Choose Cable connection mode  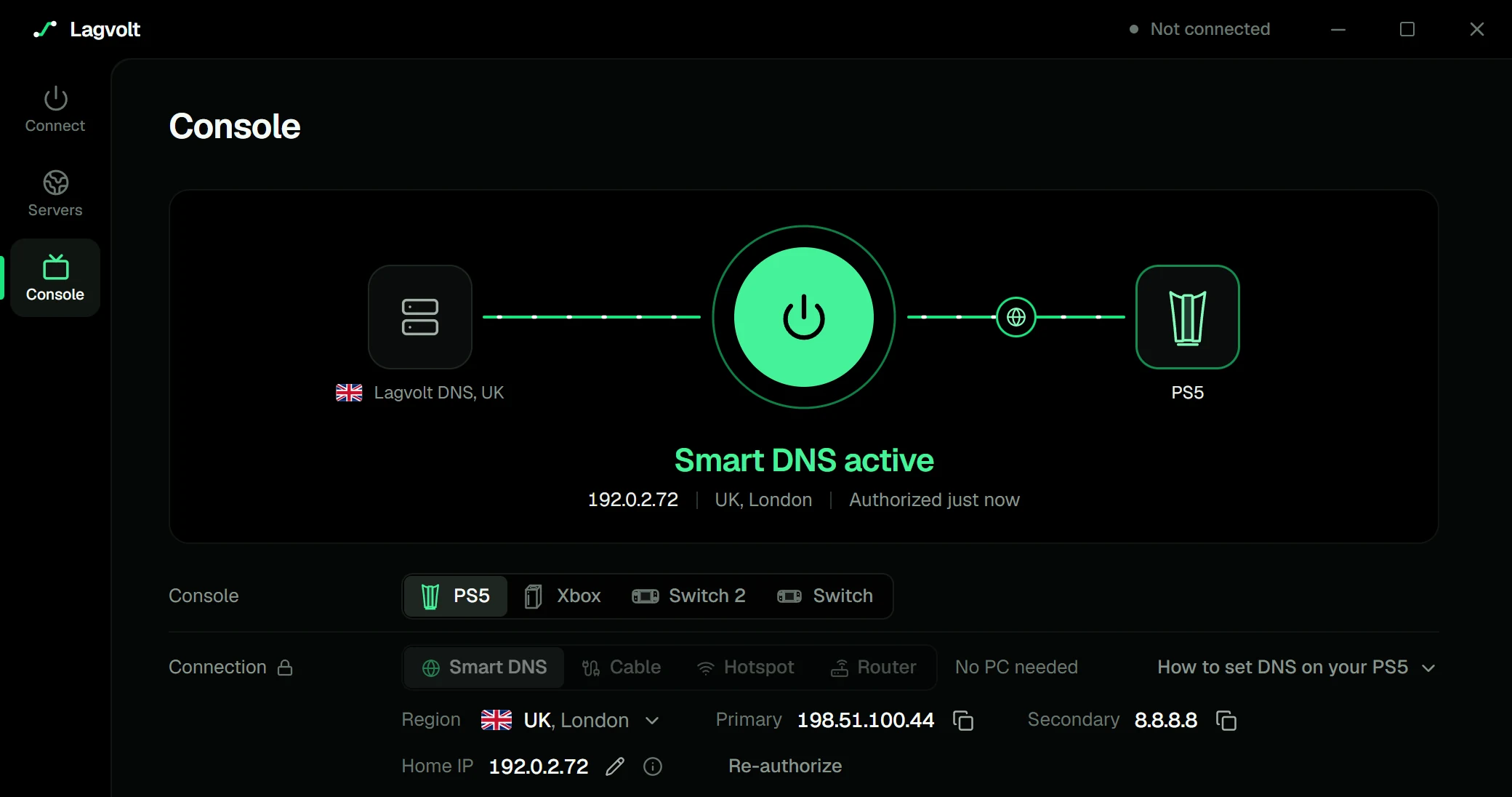point(622,668)
